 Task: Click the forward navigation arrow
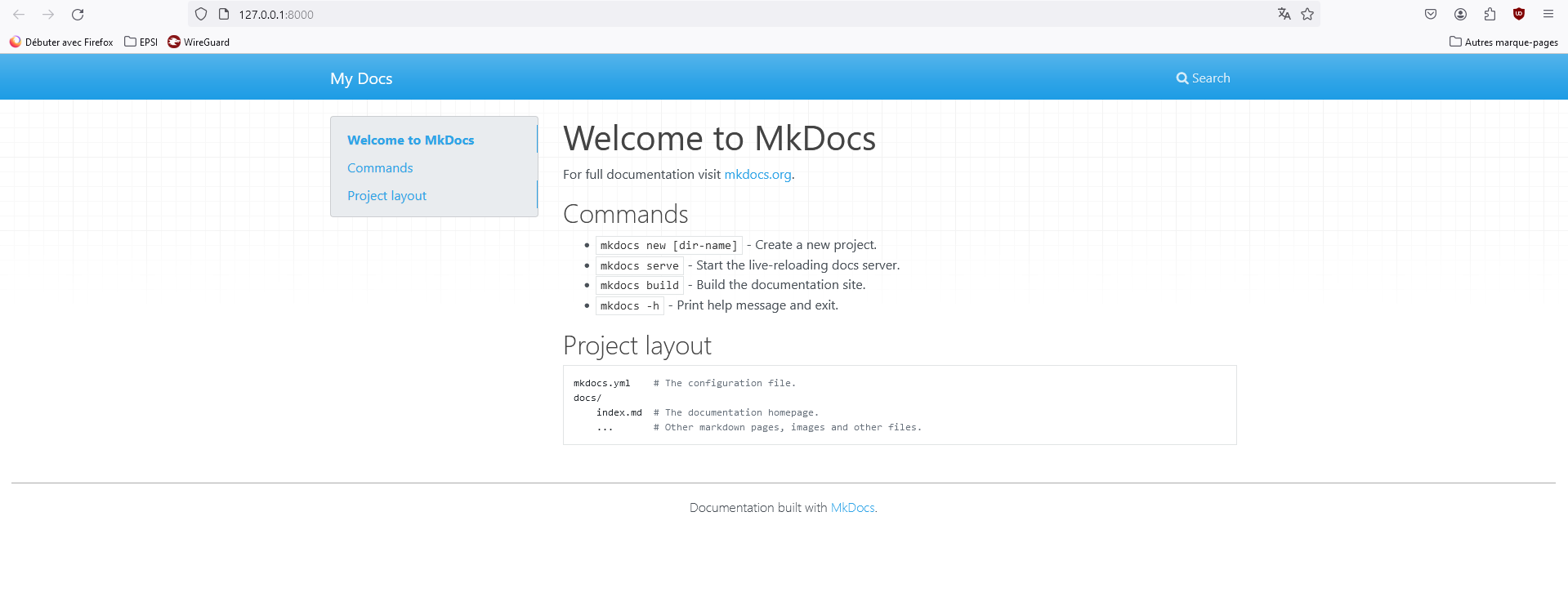pos(48,15)
